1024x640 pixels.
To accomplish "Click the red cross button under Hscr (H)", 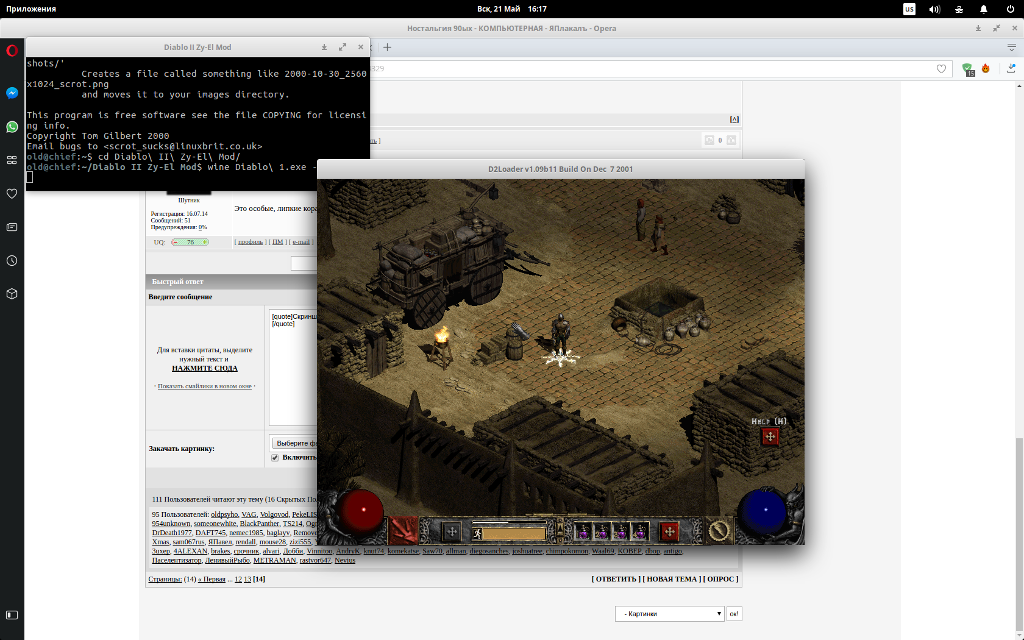I will (770, 437).
